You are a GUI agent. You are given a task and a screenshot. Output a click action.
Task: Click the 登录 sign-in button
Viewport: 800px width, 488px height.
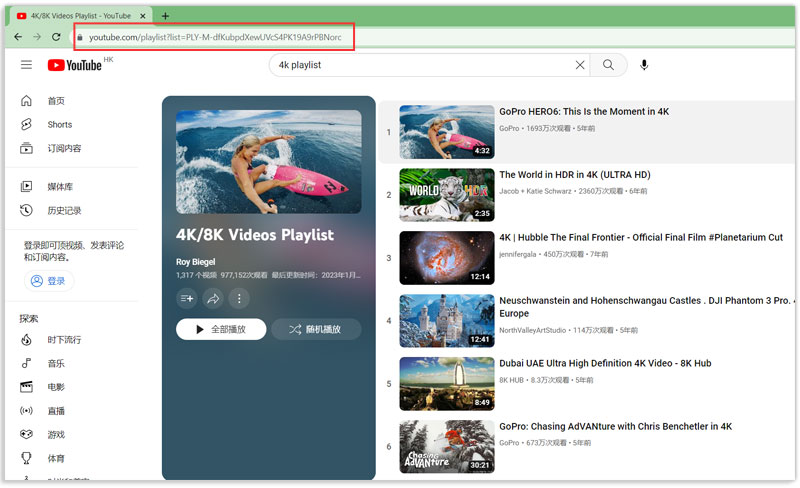pos(49,281)
